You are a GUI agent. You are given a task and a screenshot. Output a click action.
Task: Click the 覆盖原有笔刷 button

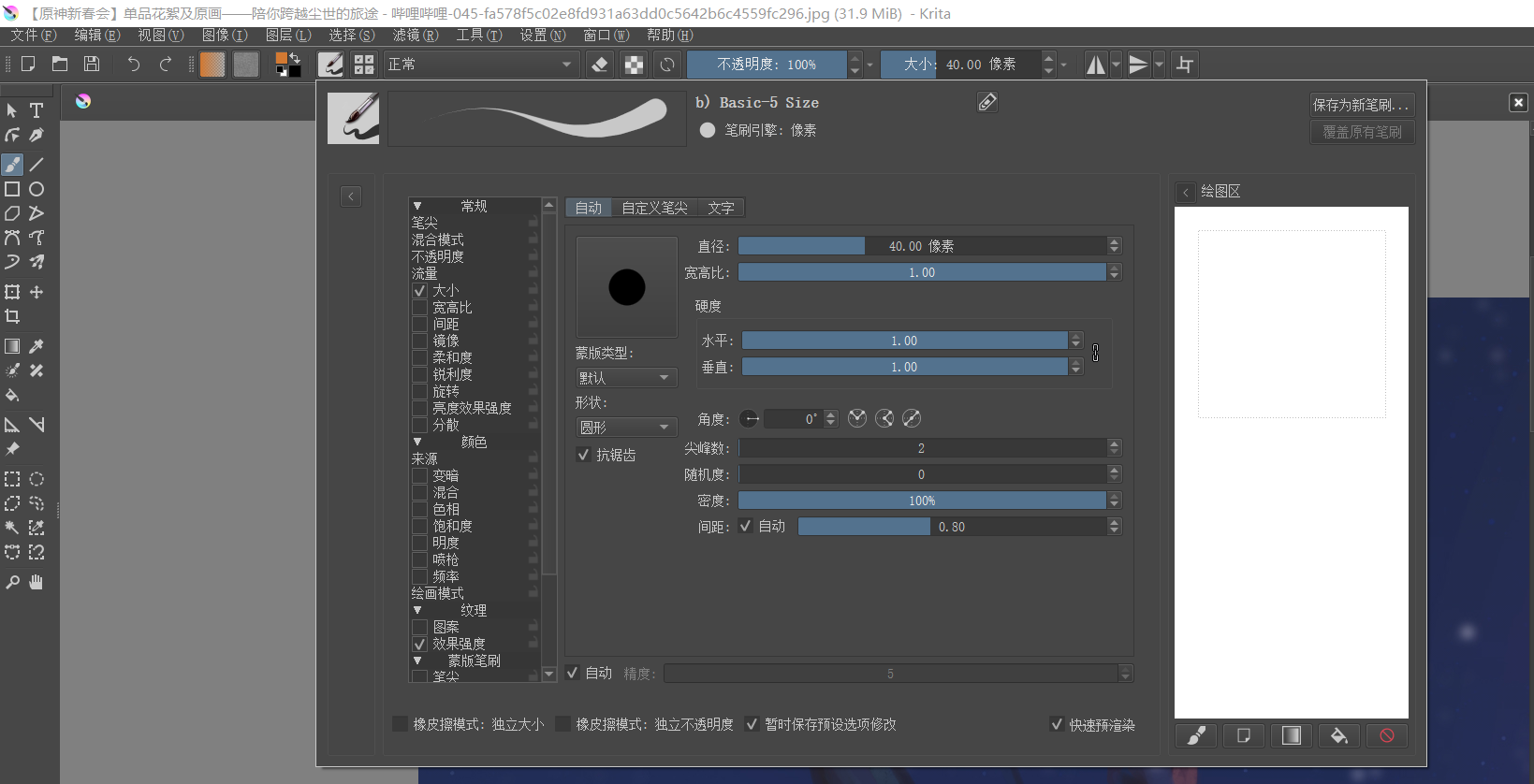tap(1361, 132)
